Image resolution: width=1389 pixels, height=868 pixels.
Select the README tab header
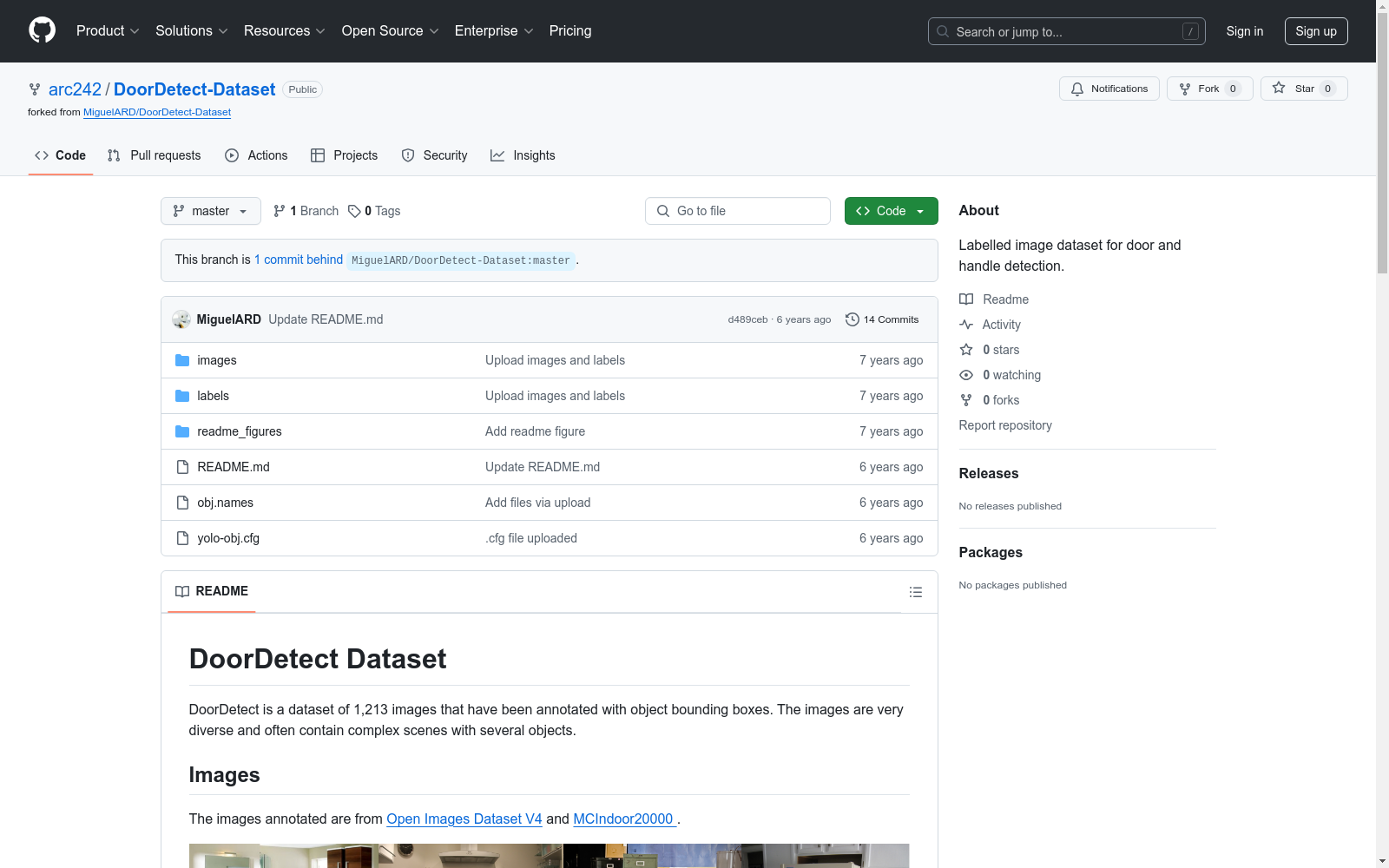212,591
